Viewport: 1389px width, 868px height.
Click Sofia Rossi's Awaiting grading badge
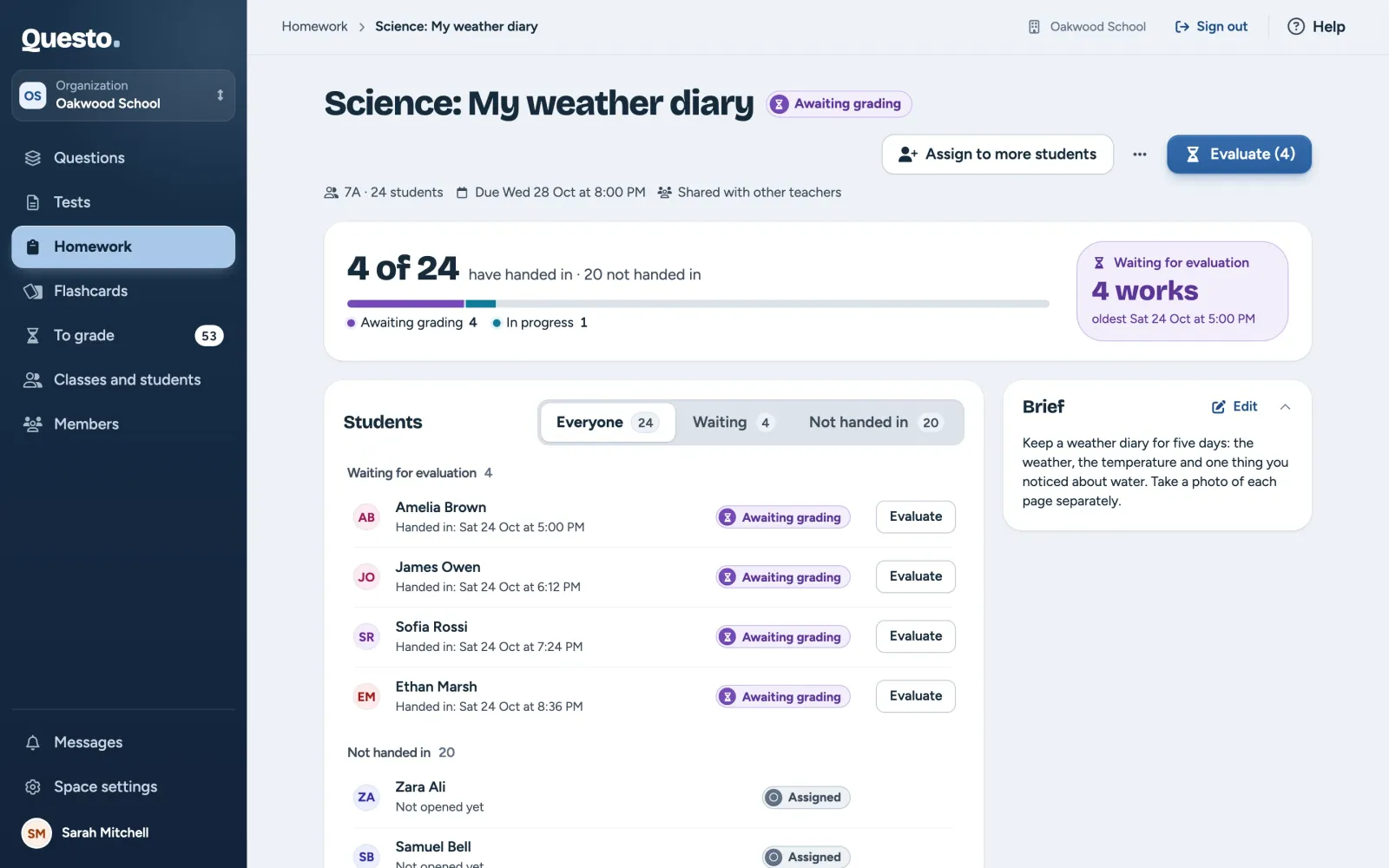[x=783, y=637]
